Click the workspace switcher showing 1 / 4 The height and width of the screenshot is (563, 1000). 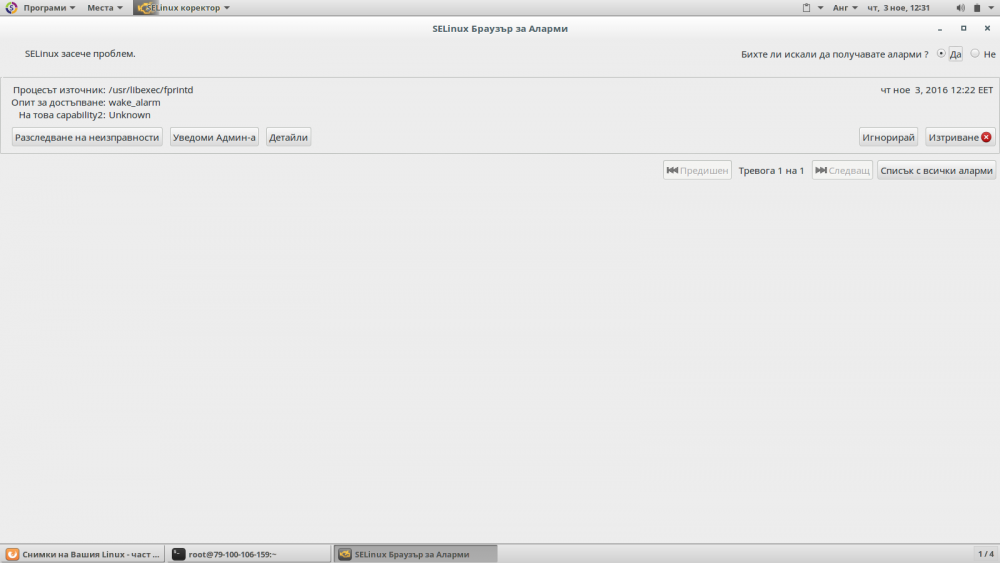click(x=986, y=554)
